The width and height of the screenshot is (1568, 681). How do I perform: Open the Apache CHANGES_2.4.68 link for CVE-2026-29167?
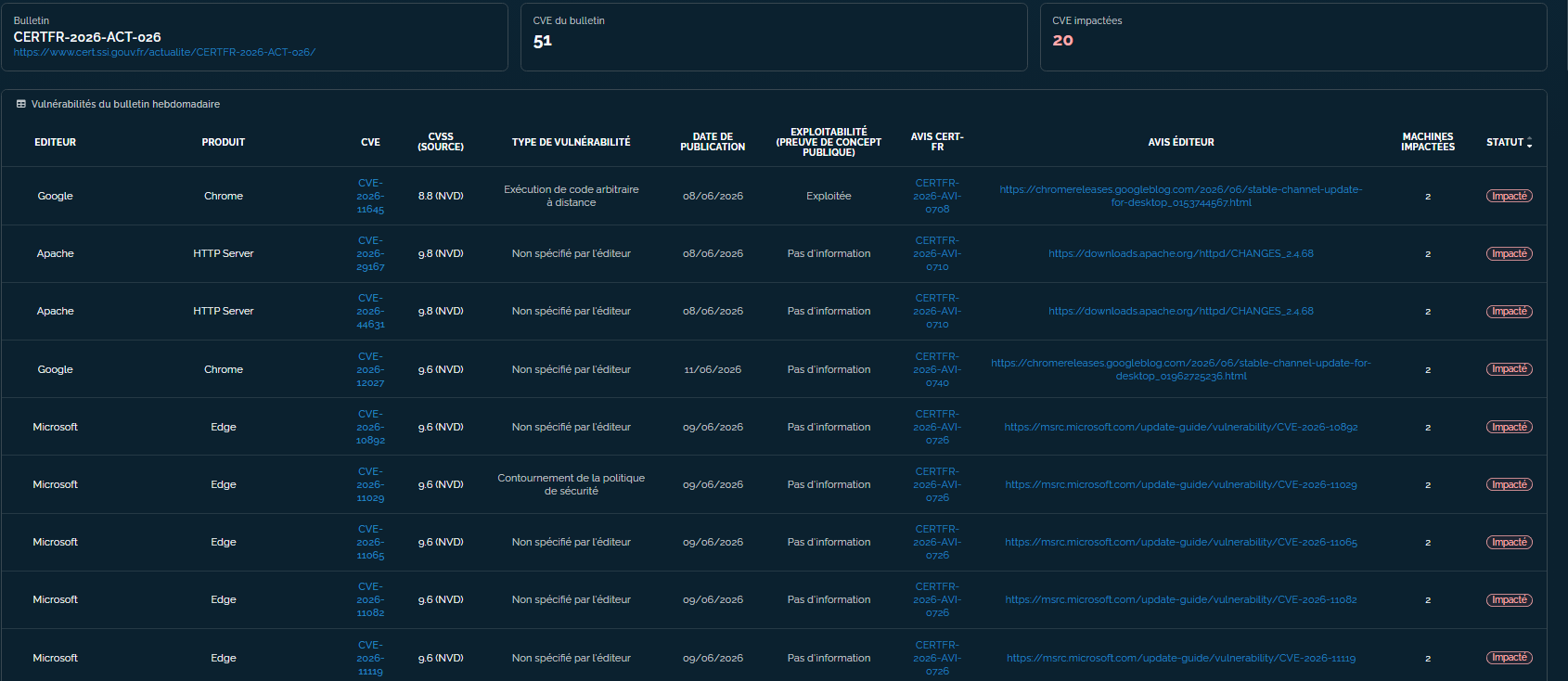coord(1181,253)
